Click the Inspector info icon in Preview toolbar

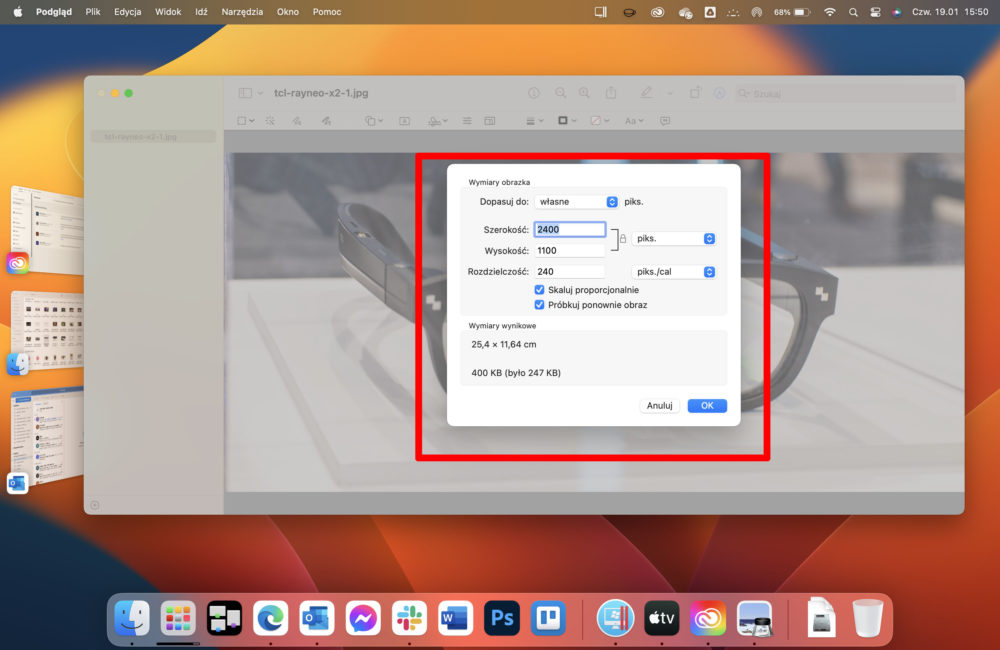coord(534,93)
